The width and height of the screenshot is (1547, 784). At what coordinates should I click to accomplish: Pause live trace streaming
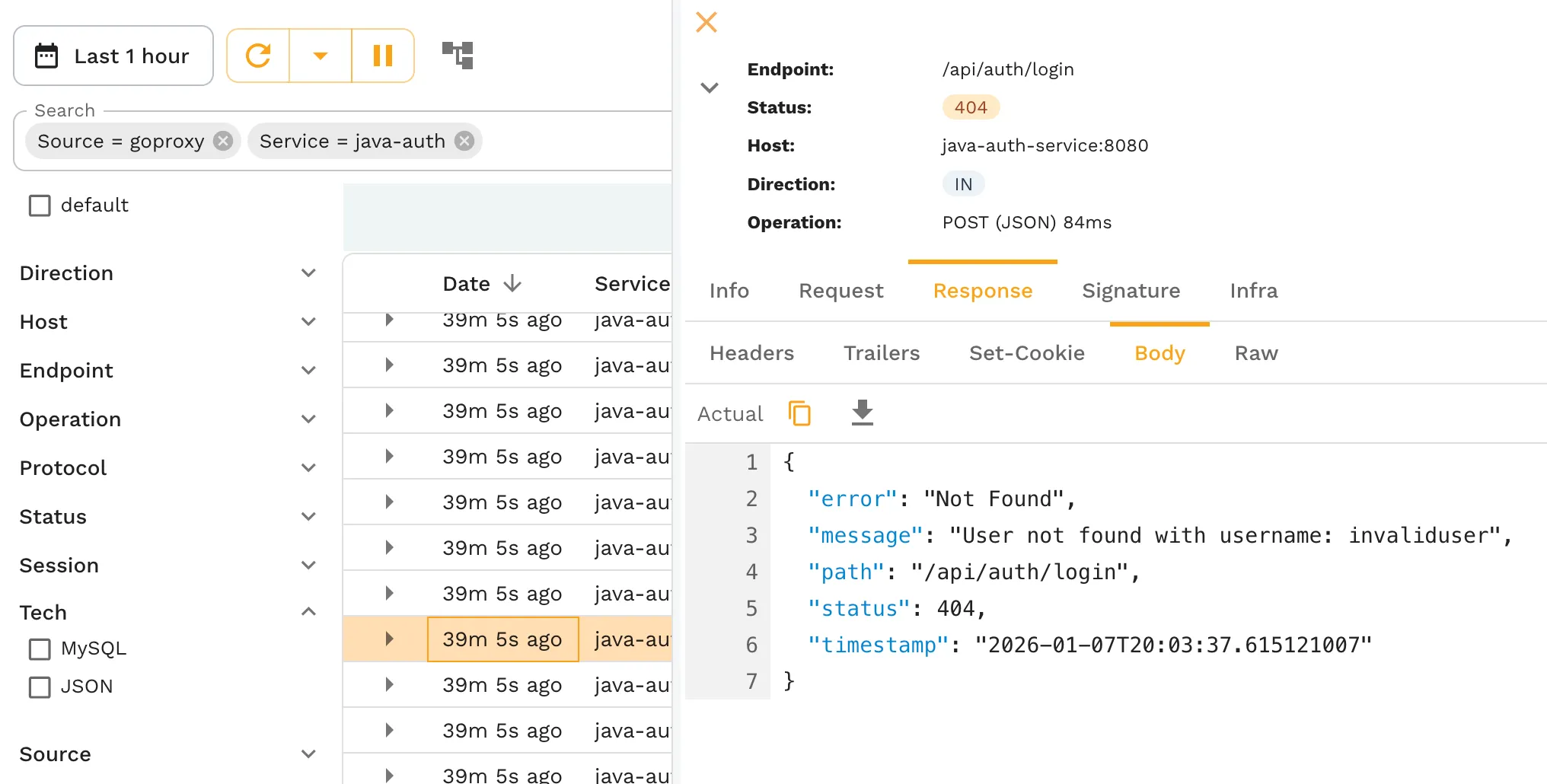point(382,56)
